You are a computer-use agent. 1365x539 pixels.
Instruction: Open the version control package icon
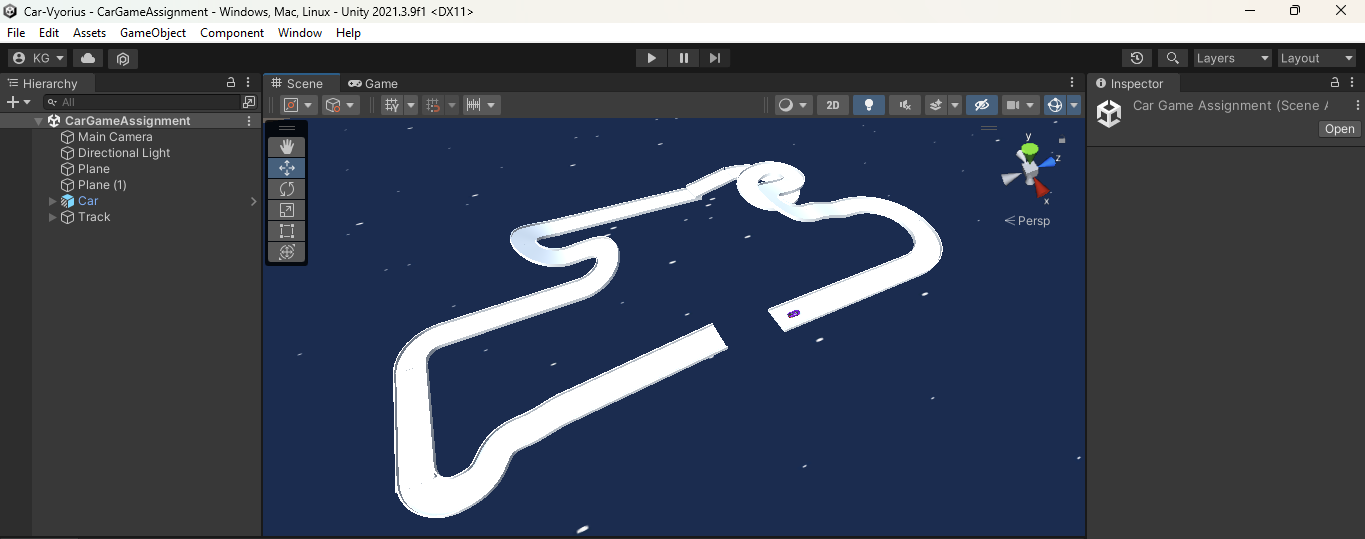(x=123, y=58)
